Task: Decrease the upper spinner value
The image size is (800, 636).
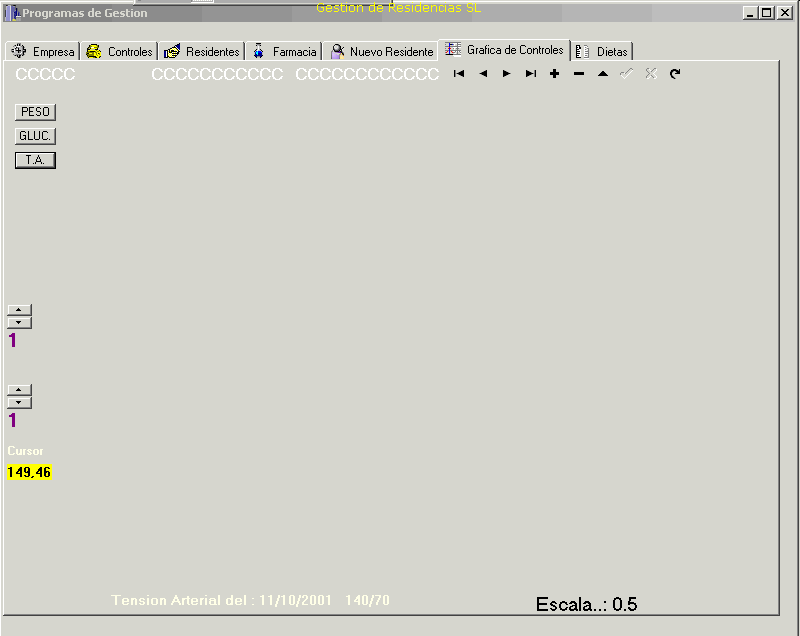Action: pos(20,323)
